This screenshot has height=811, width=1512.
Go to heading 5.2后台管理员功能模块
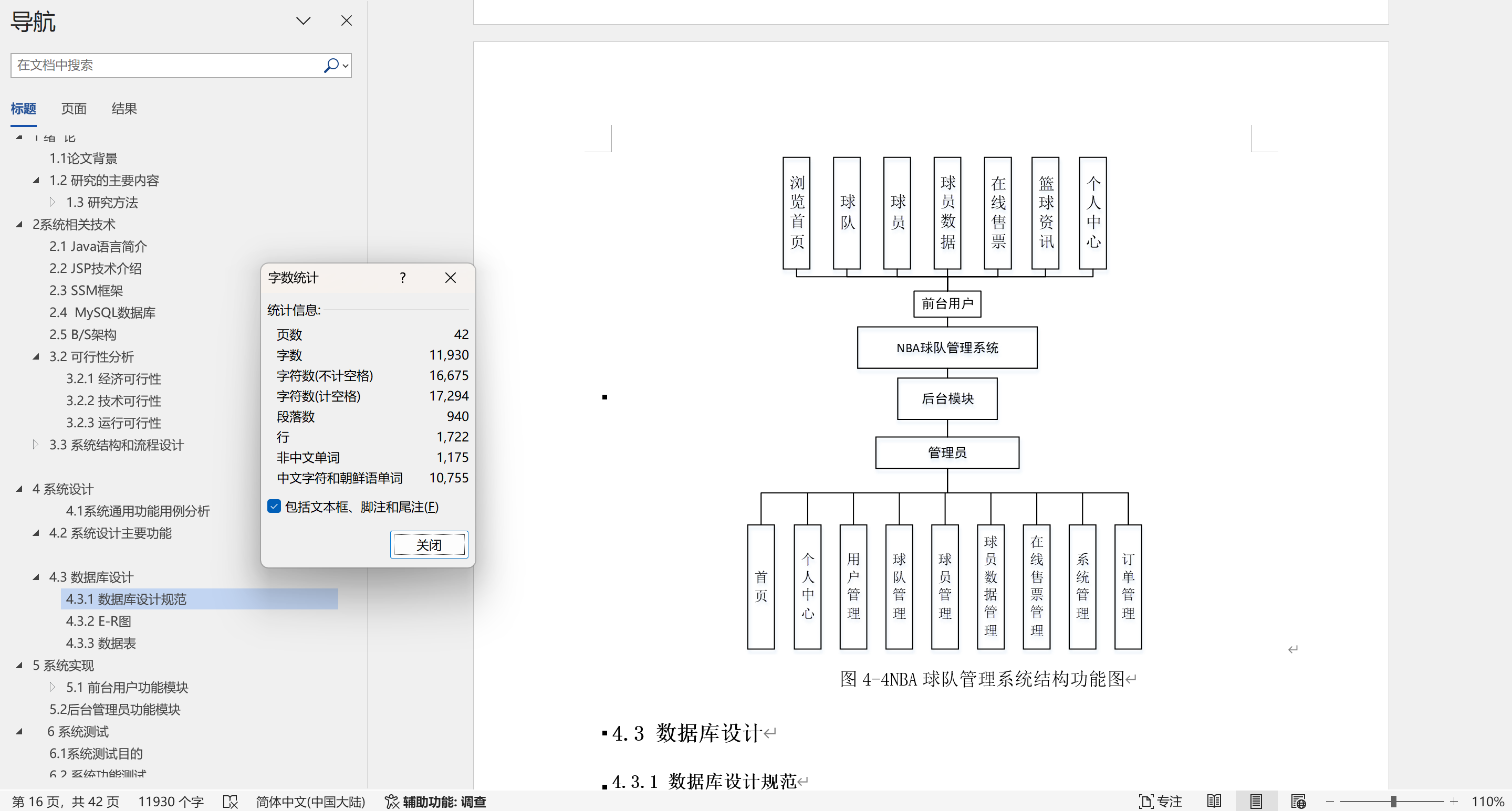(x=115, y=710)
